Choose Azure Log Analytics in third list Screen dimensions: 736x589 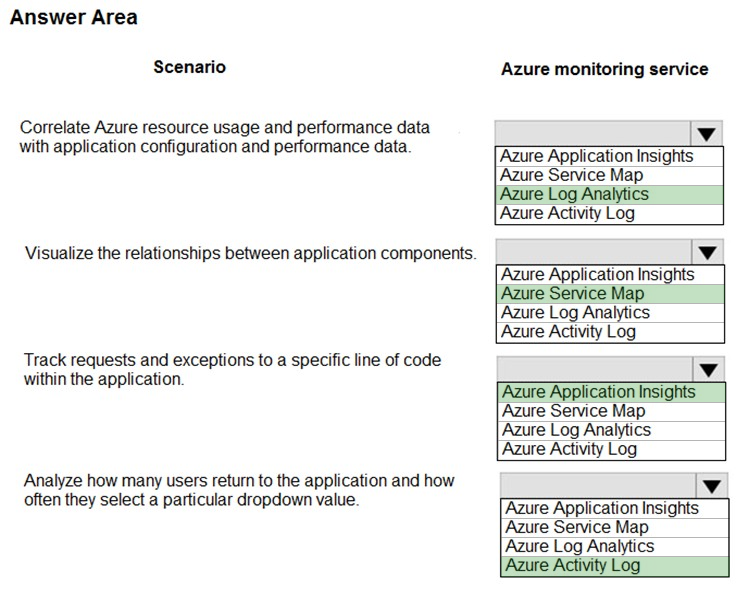(x=612, y=431)
